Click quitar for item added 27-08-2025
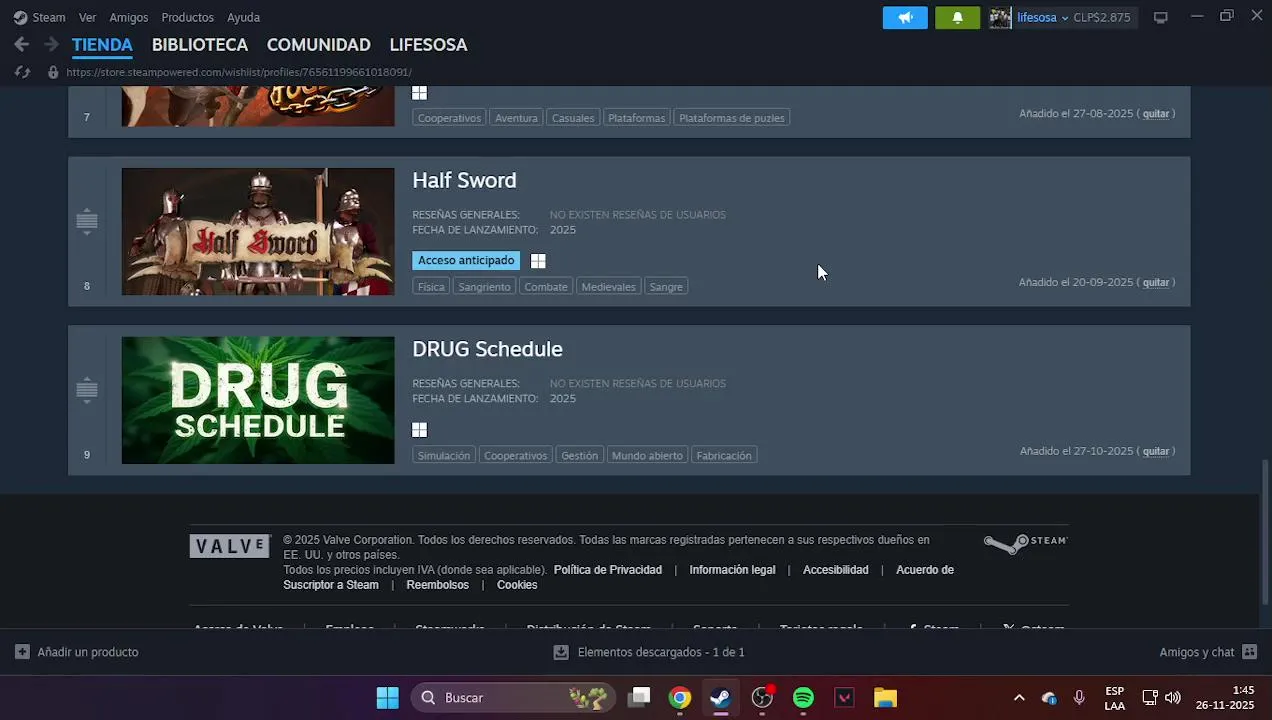This screenshot has height=720, width=1272. [1156, 113]
